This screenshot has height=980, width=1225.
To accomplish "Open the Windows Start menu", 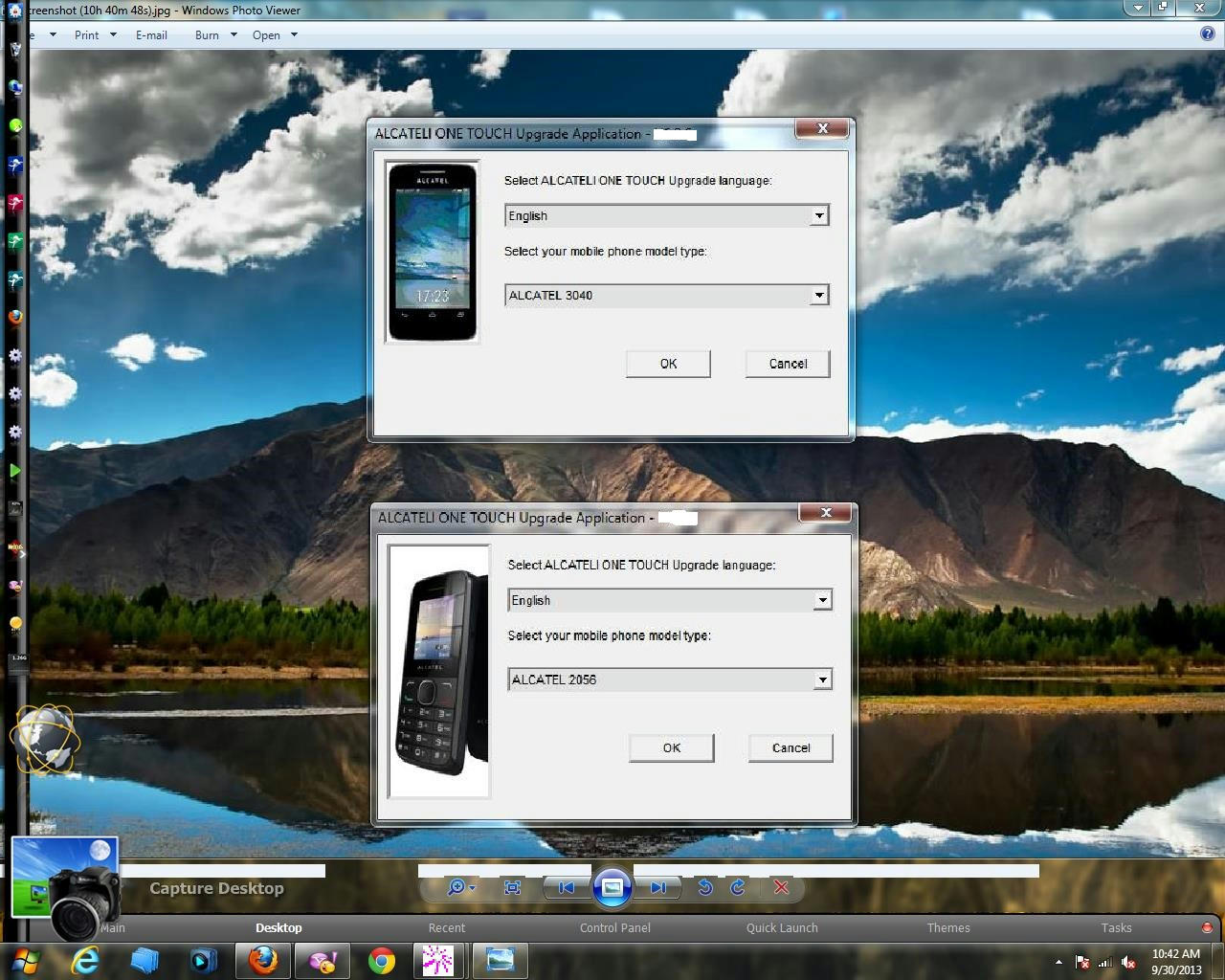I will tap(27, 960).
